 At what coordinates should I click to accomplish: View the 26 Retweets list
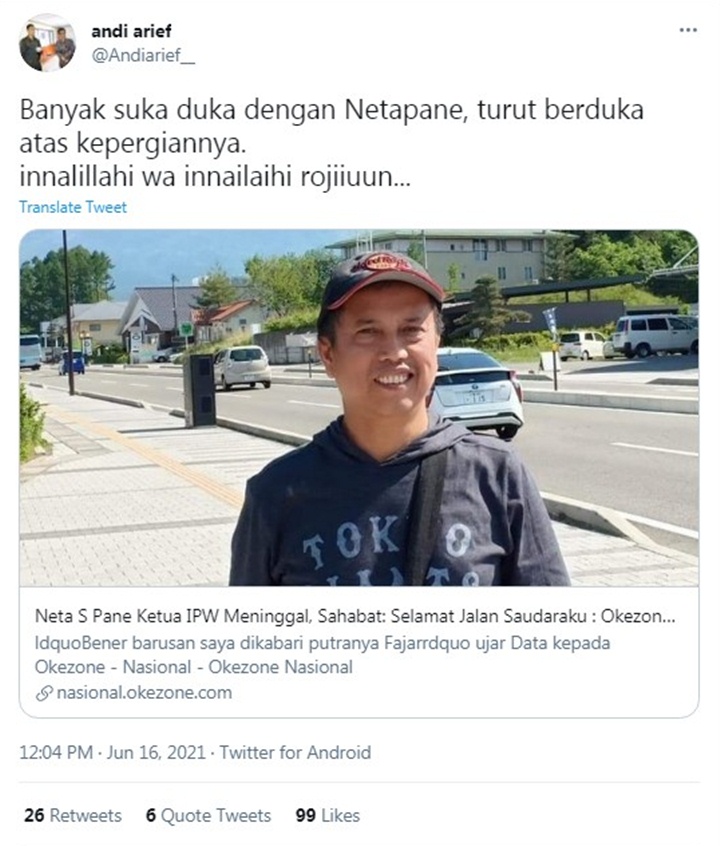tap(72, 815)
